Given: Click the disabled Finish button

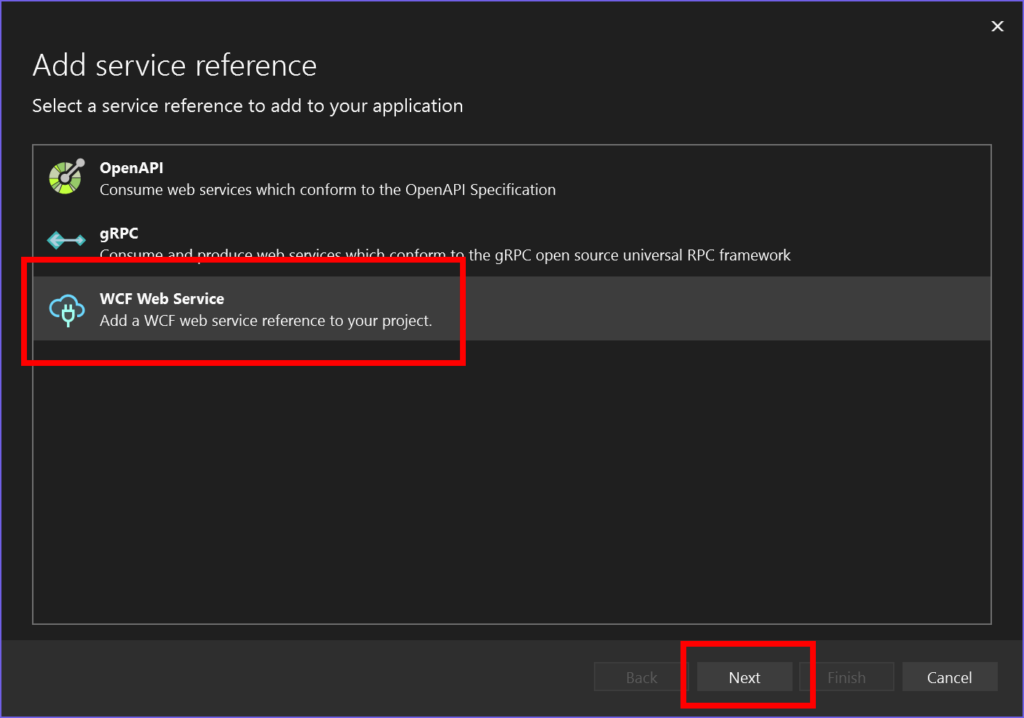Looking at the screenshot, I should [846, 677].
